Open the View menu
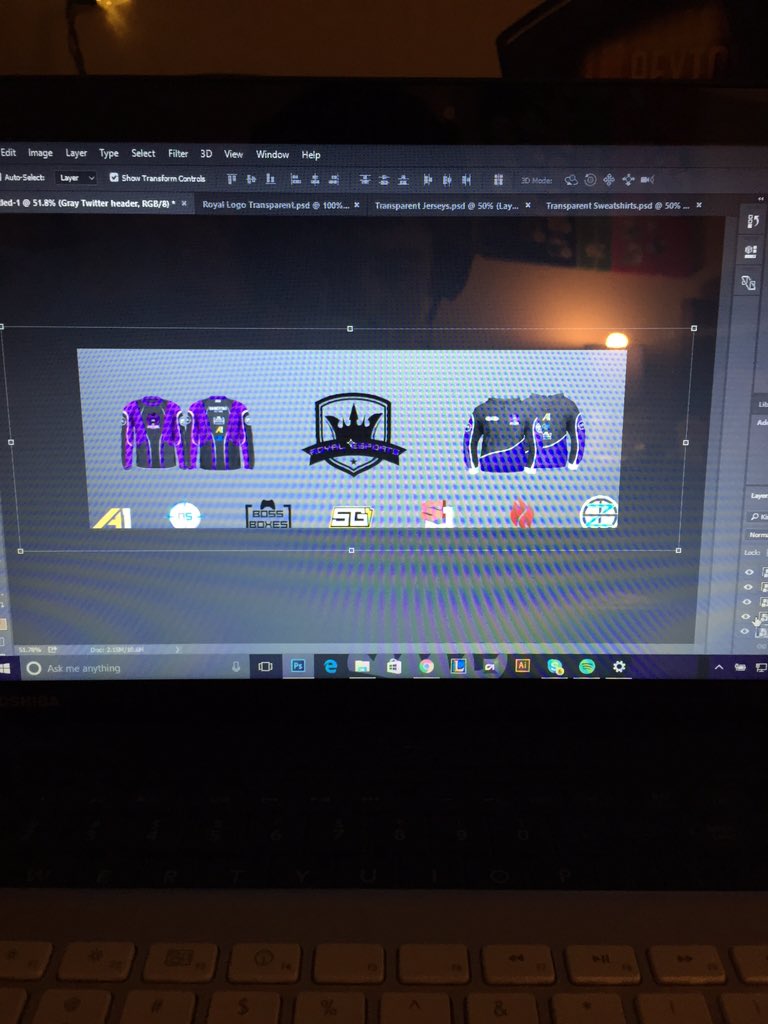768x1024 pixels. pos(233,154)
